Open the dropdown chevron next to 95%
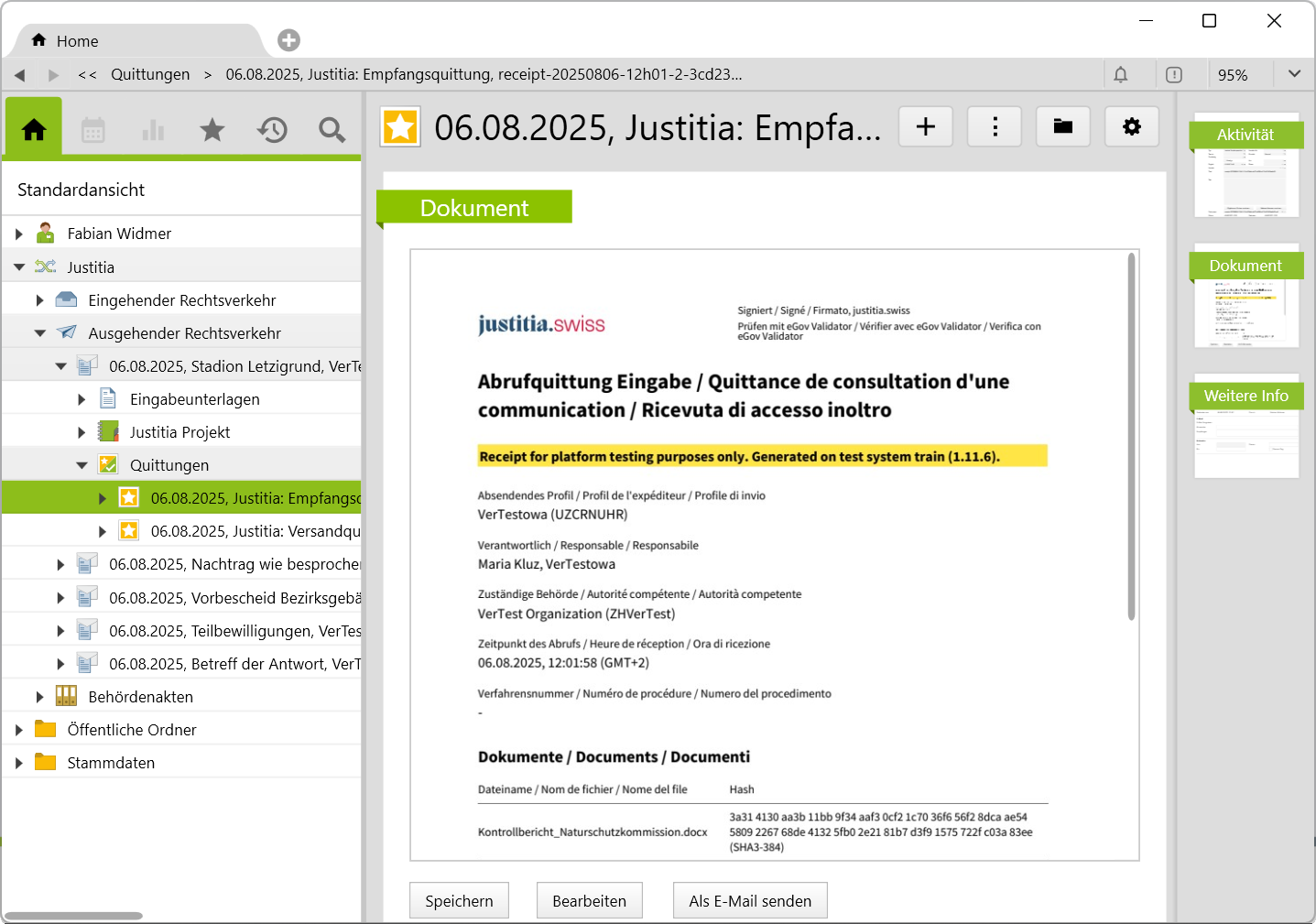Viewport: 1316px width, 924px height. pos(1294,74)
